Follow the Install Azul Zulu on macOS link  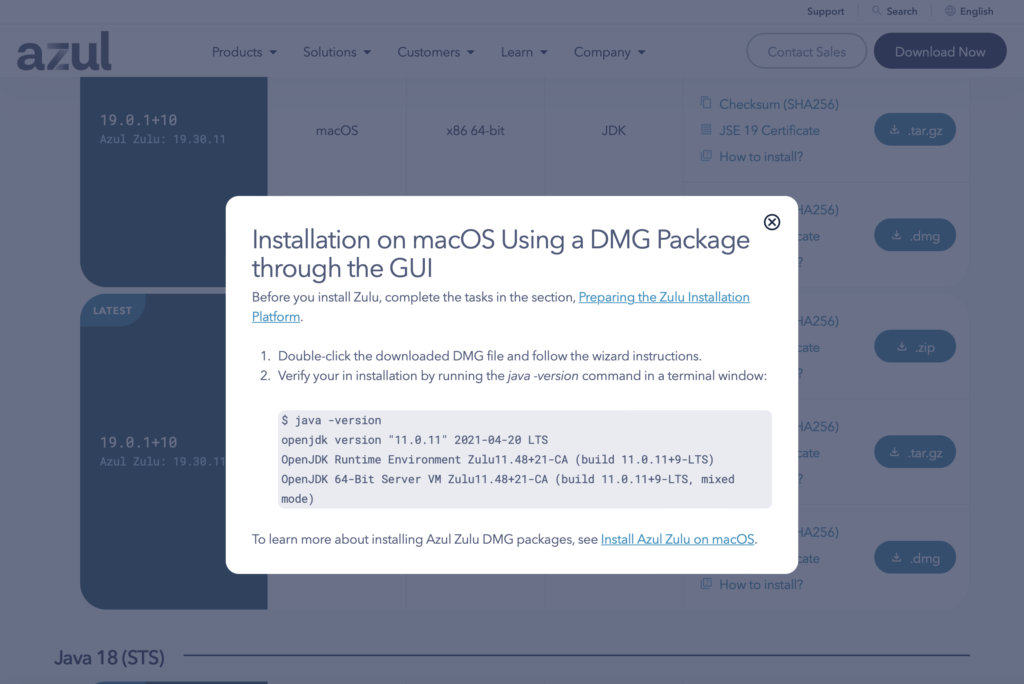(x=678, y=539)
